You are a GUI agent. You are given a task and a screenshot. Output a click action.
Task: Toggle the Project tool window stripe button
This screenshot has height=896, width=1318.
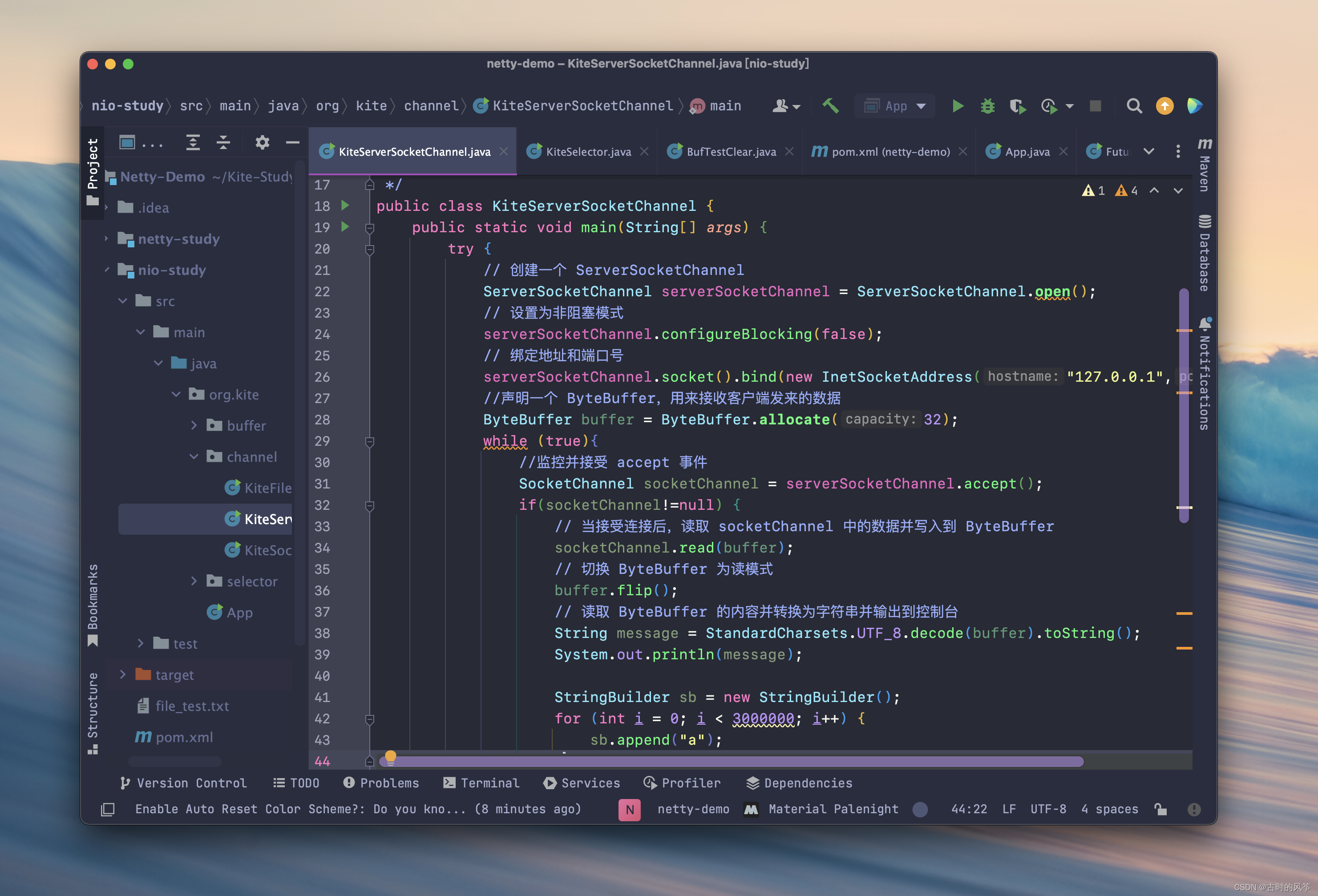[x=93, y=172]
